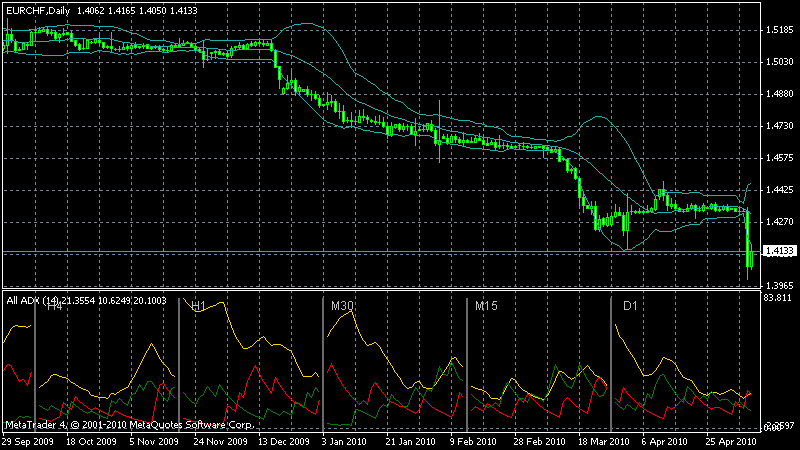Click the 25 Apr 2010 date label
The width and height of the screenshot is (800, 450).
(731, 442)
